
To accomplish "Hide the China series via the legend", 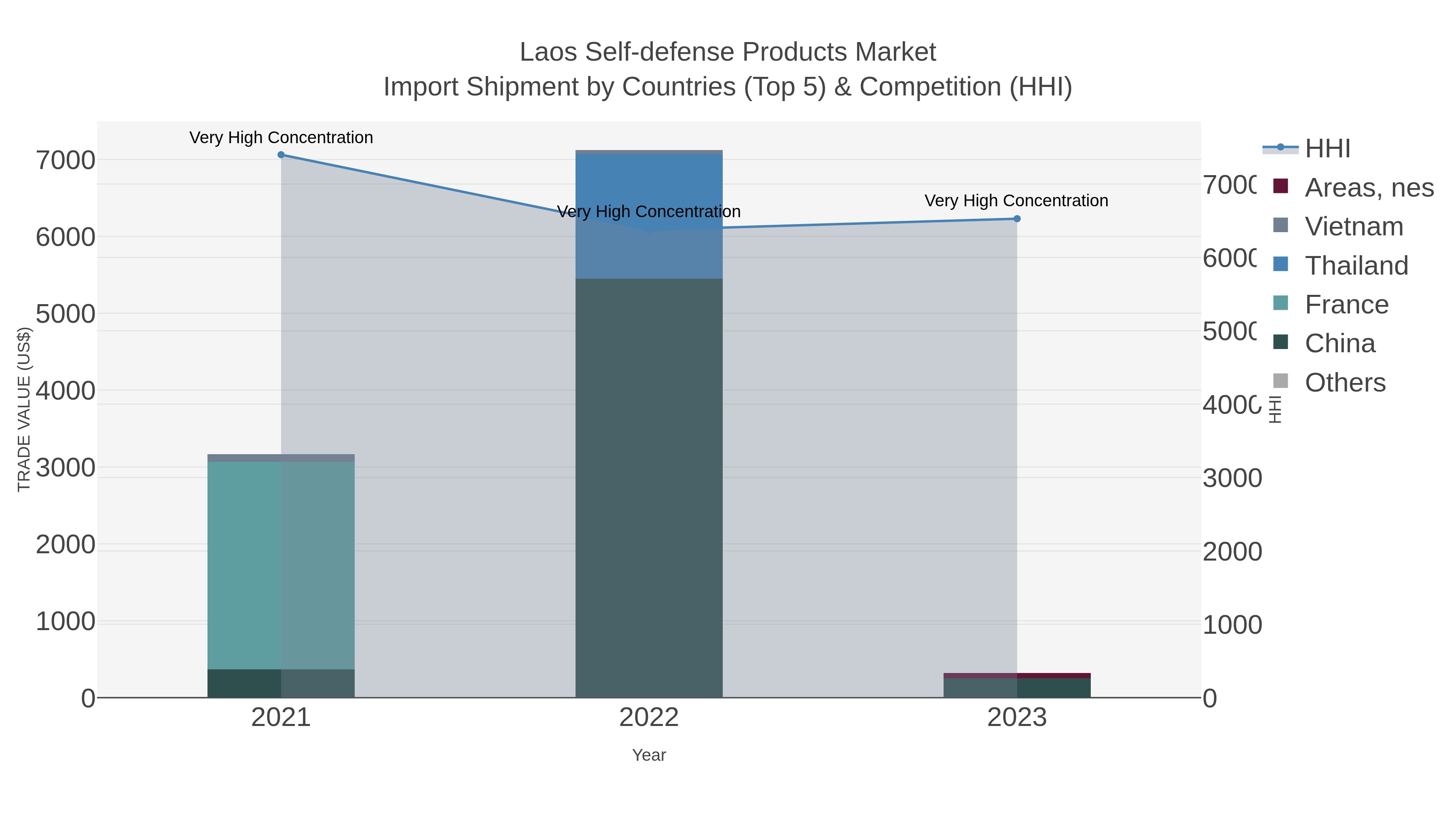I will [x=1324, y=343].
